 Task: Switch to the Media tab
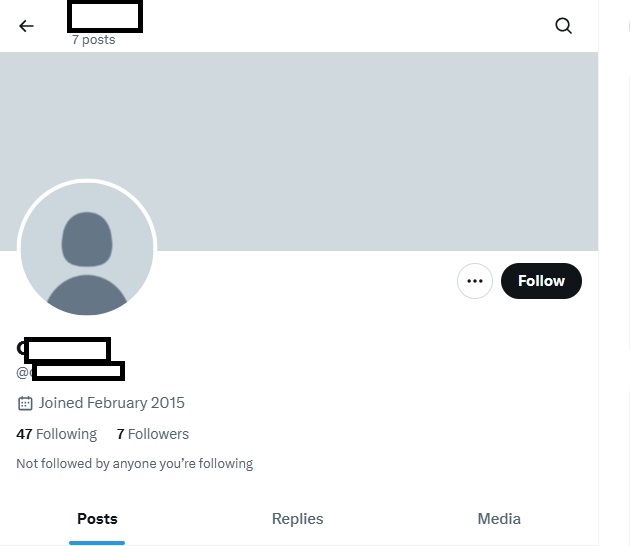pyautogui.click(x=498, y=518)
